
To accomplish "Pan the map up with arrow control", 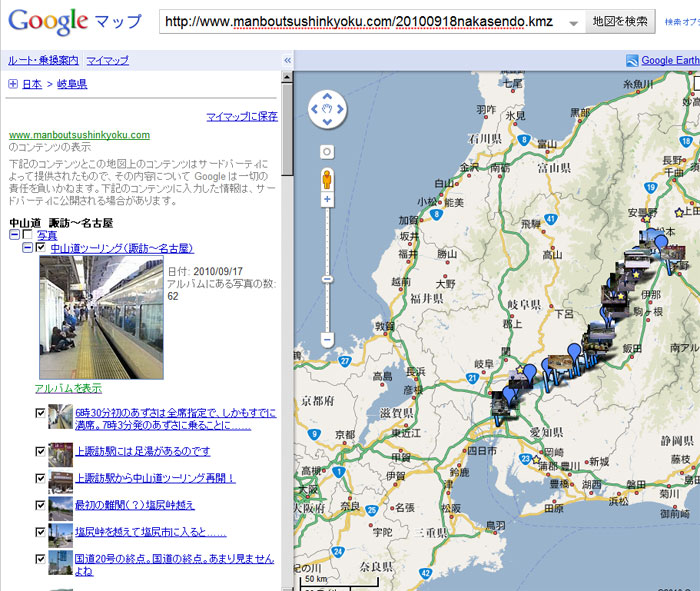I will [x=326, y=94].
